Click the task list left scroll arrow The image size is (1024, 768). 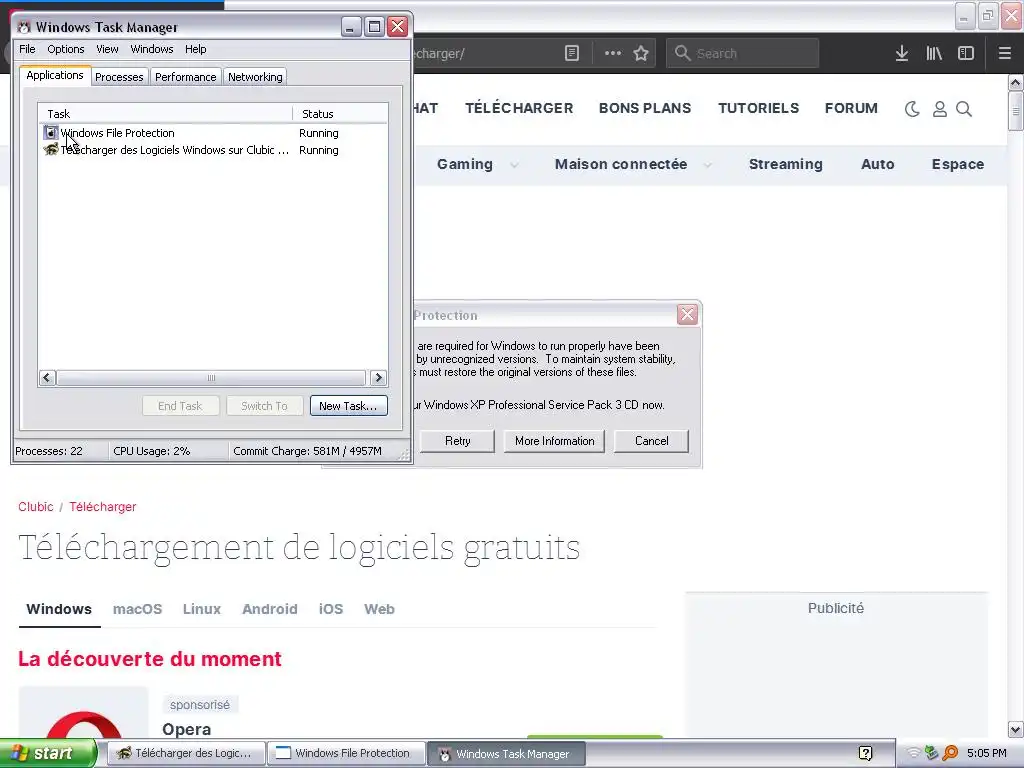pyautogui.click(x=47, y=377)
